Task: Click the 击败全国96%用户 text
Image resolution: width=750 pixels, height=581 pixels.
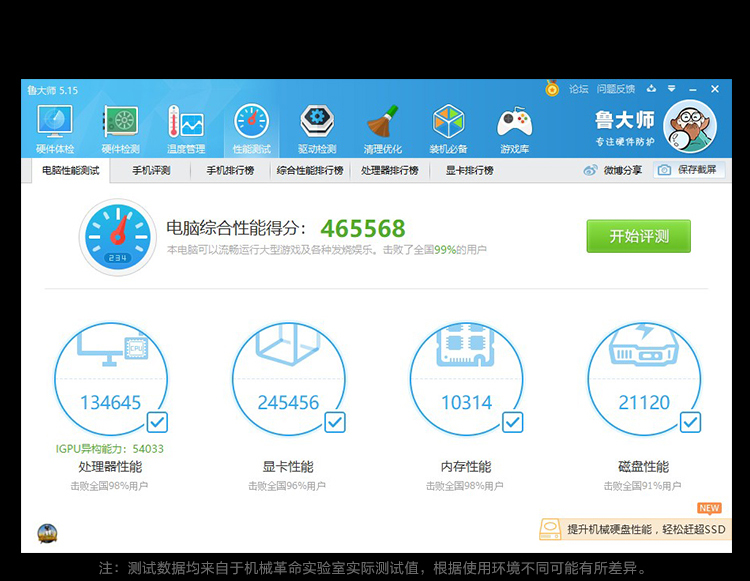Action: [x=287, y=486]
